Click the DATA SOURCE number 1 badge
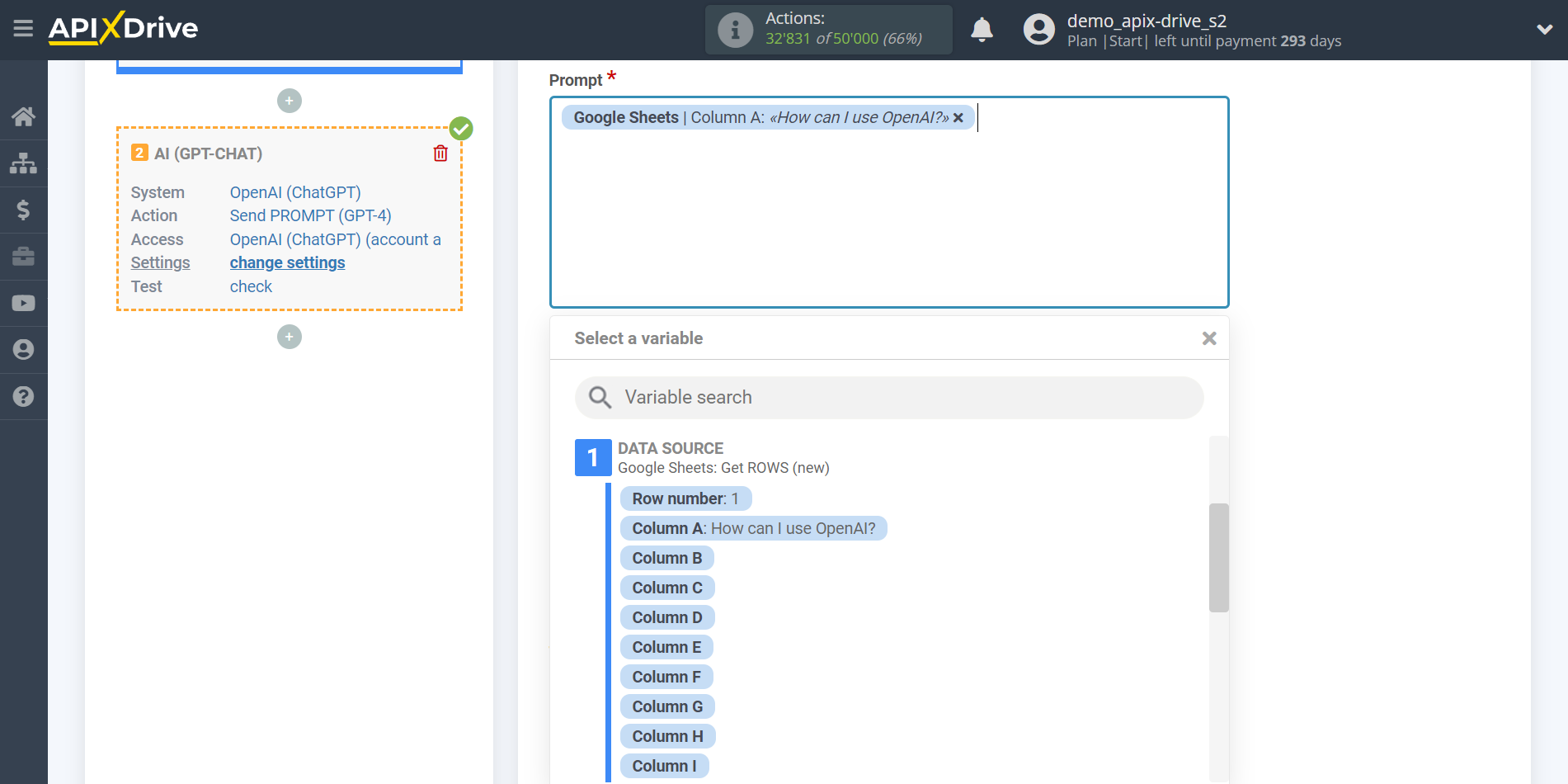Viewport: 1568px width, 784px height. [x=593, y=457]
